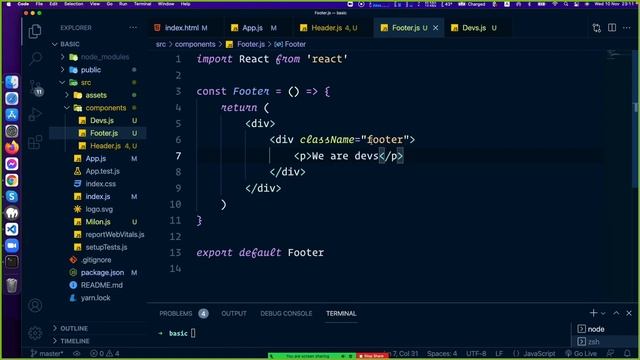The width and height of the screenshot is (640, 360).
Task: Maximize the panel with the up chevron
Action: 616,313
